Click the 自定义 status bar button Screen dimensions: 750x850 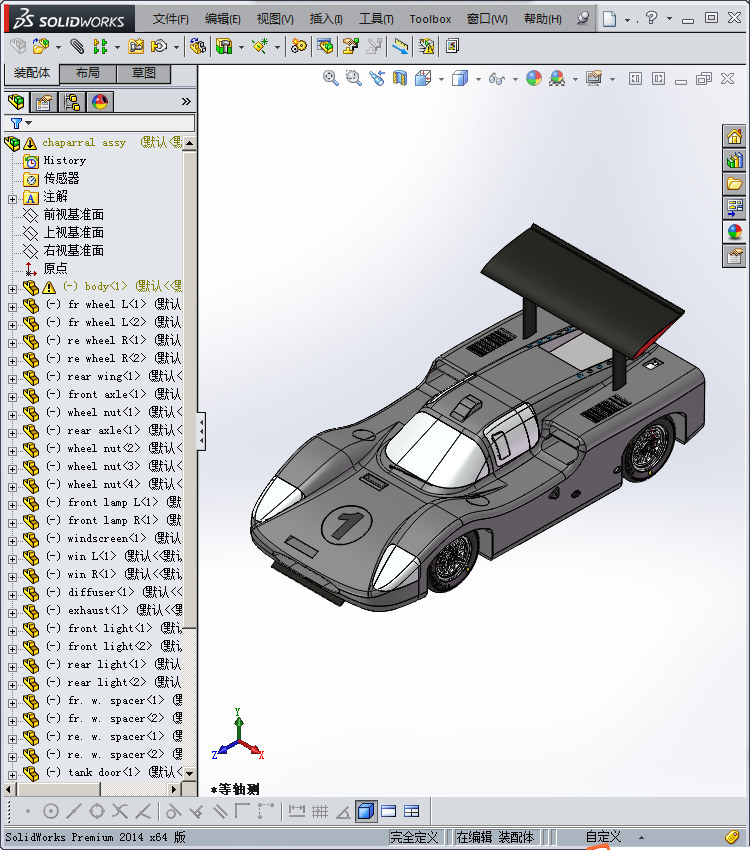tap(603, 837)
